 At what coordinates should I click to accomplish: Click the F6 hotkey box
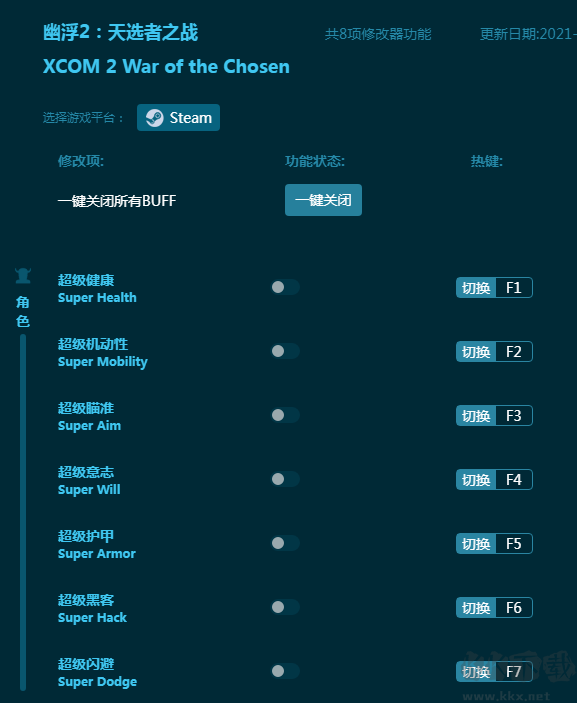tap(514, 608)
